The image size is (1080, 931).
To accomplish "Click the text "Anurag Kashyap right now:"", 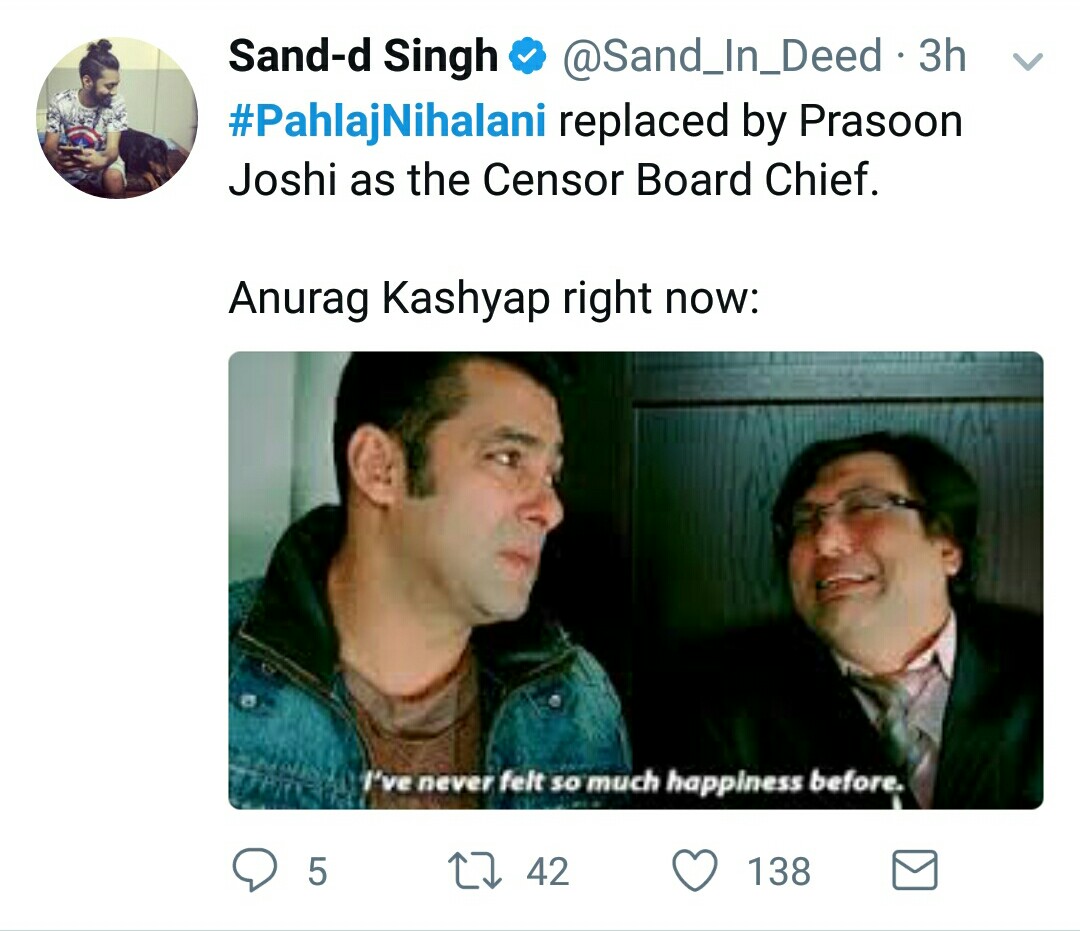I will [493, 298].
